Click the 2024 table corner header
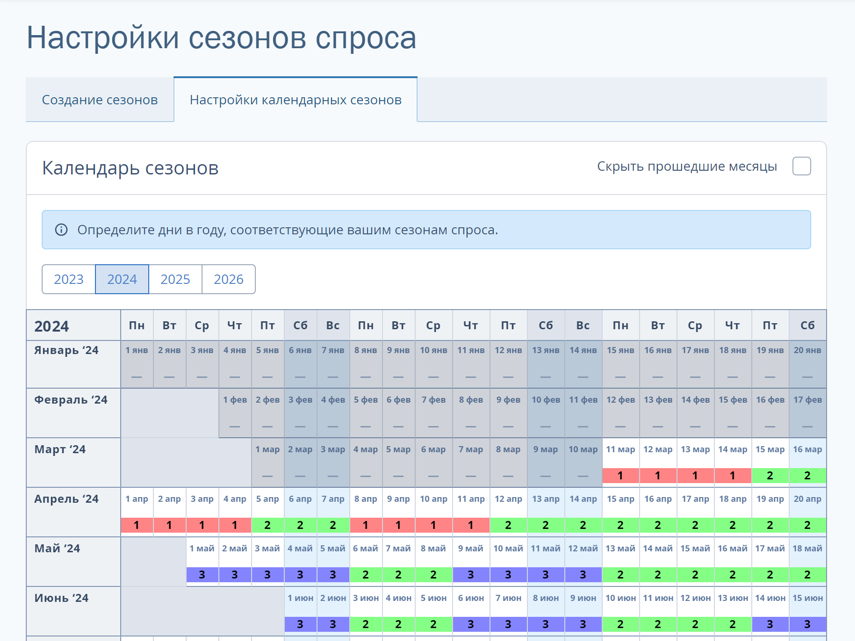The height and width of the screenshot is (641, 855). click(x=74, y=326)
